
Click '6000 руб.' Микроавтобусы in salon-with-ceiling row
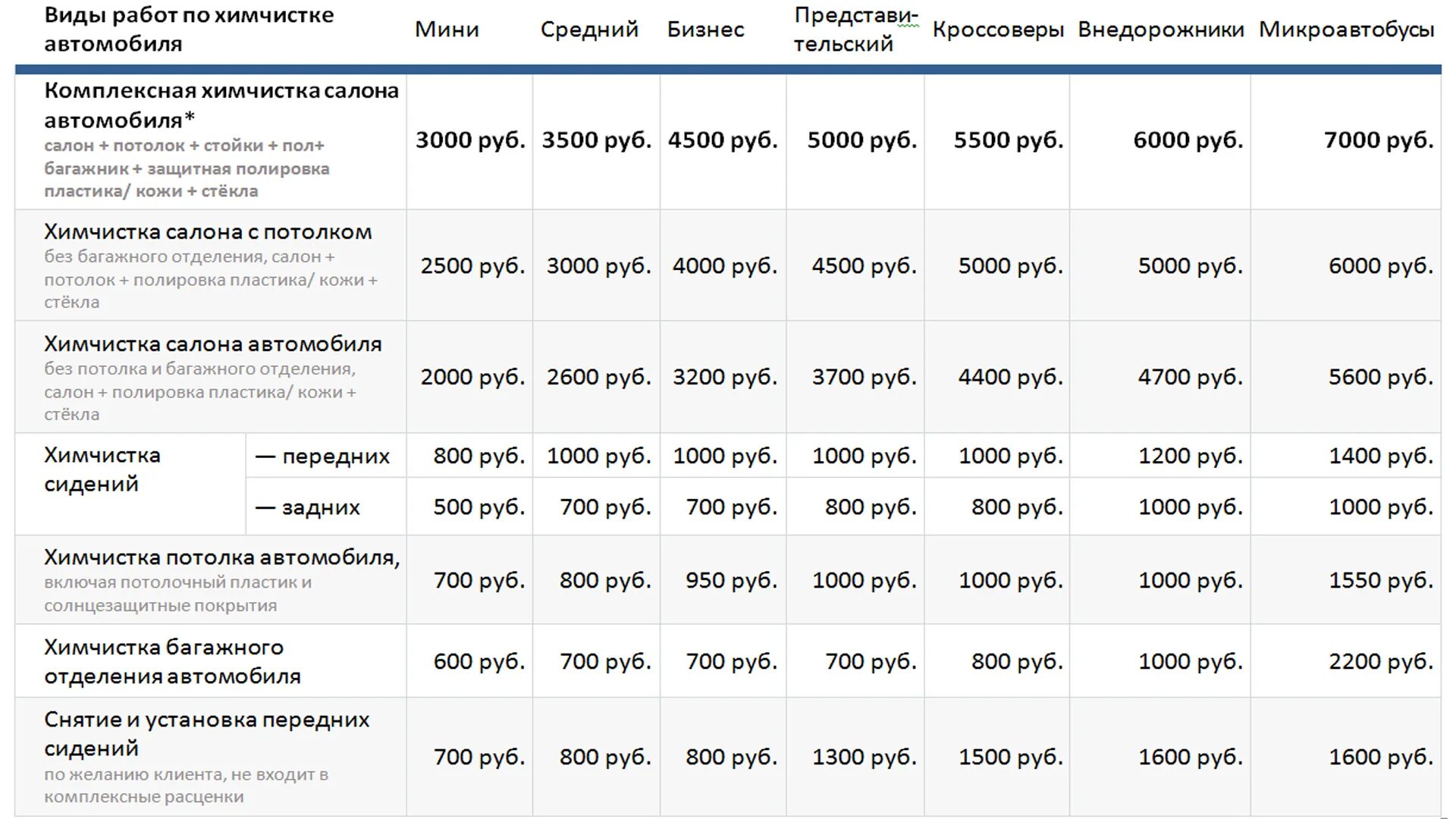click(x=1381, y=265)
